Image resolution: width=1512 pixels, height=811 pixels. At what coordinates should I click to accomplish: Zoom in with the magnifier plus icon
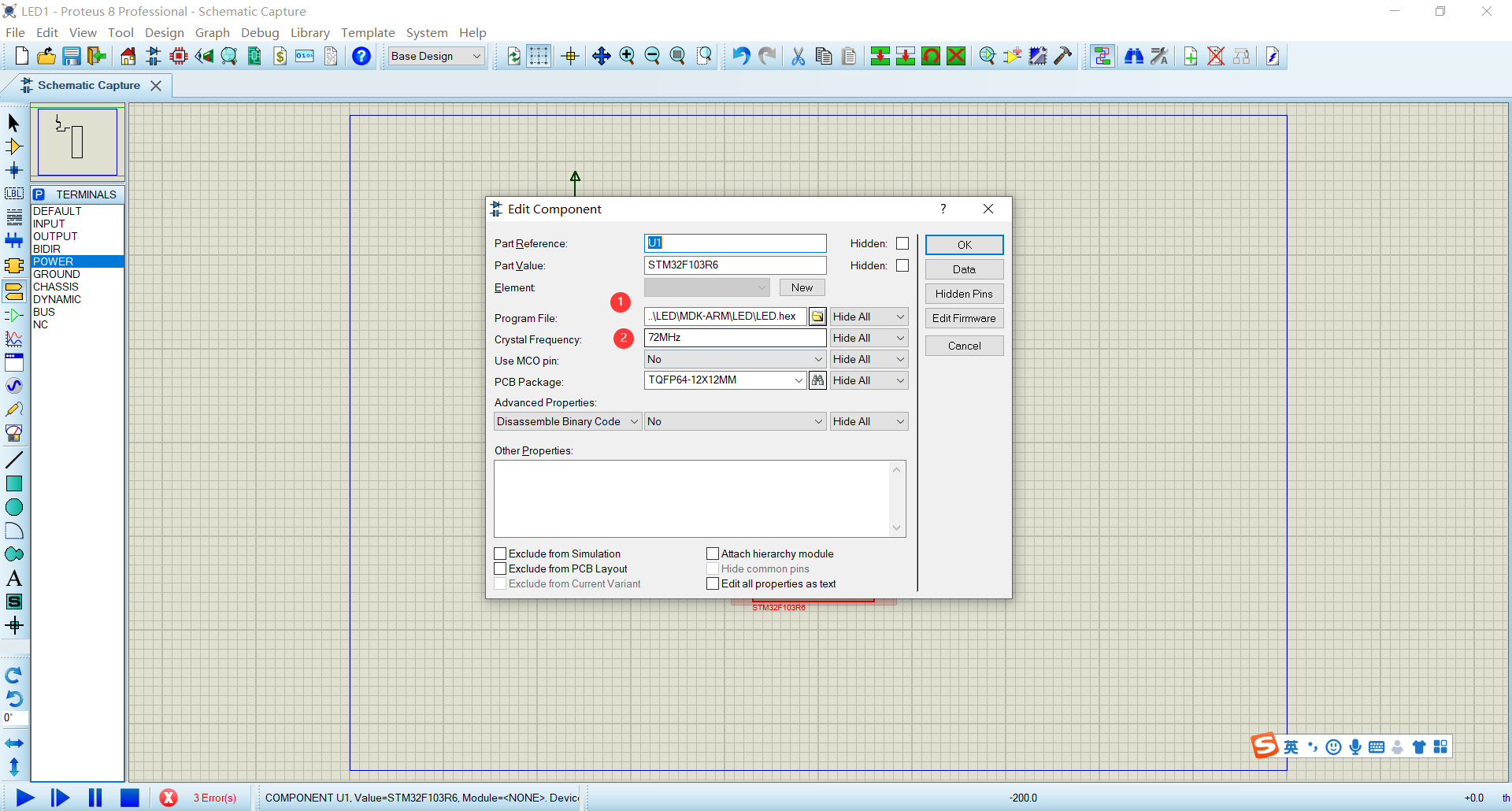[627, 56]
